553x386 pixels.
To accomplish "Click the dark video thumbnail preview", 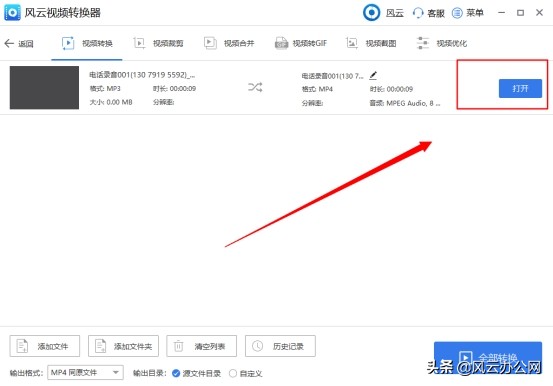I will click(x=44, y=88).
